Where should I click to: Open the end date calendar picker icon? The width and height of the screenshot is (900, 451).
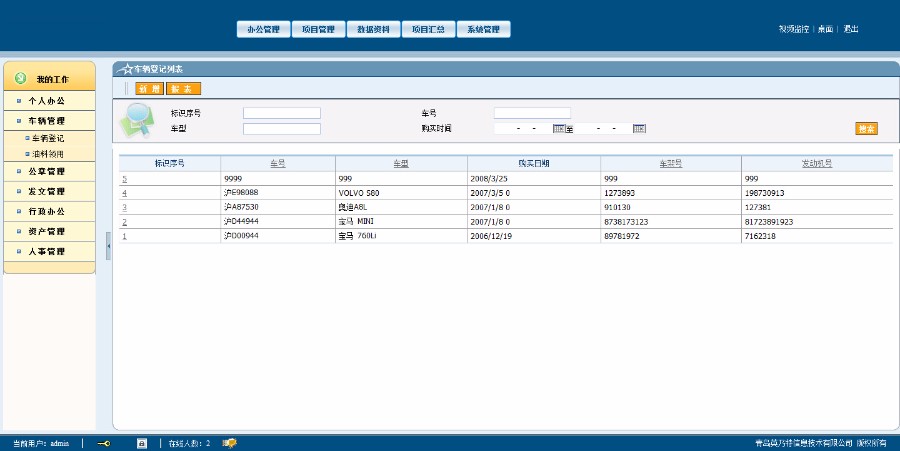[639, 129]
